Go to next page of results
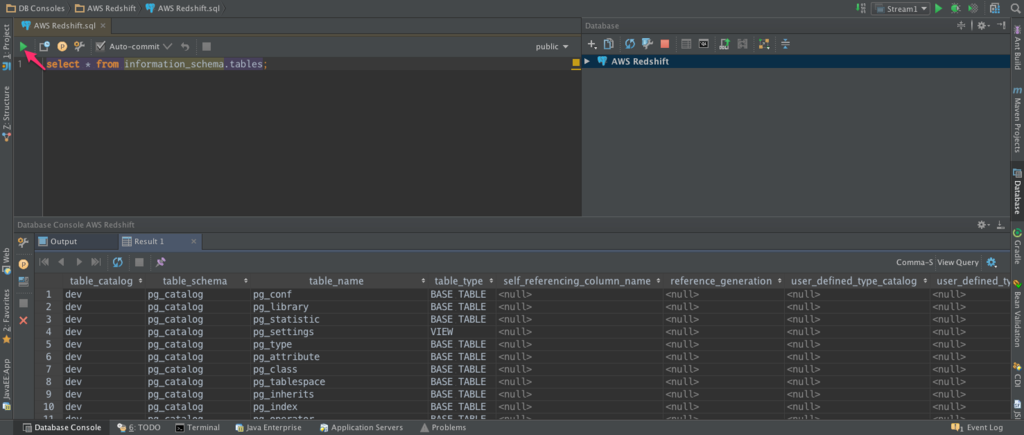This screenshot has width=1024, height=435. (x=79, y=262)
